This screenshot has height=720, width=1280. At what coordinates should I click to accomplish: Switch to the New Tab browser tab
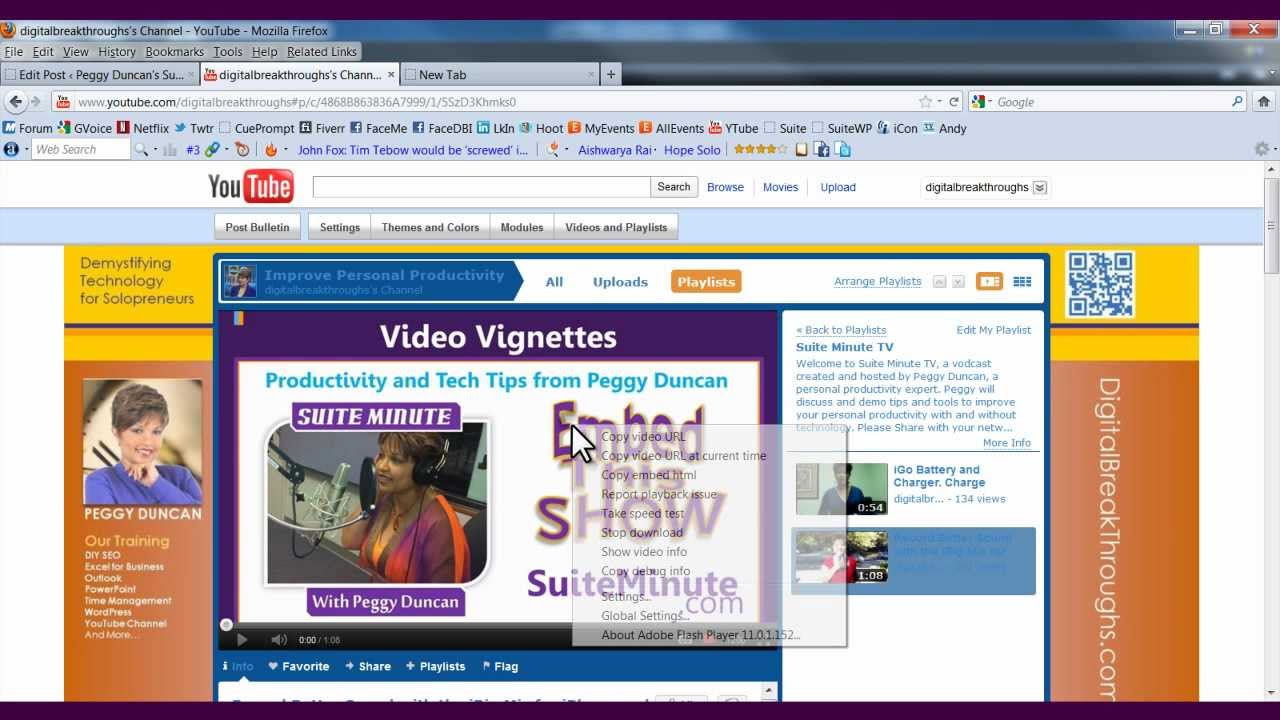(x=500, y=74)
